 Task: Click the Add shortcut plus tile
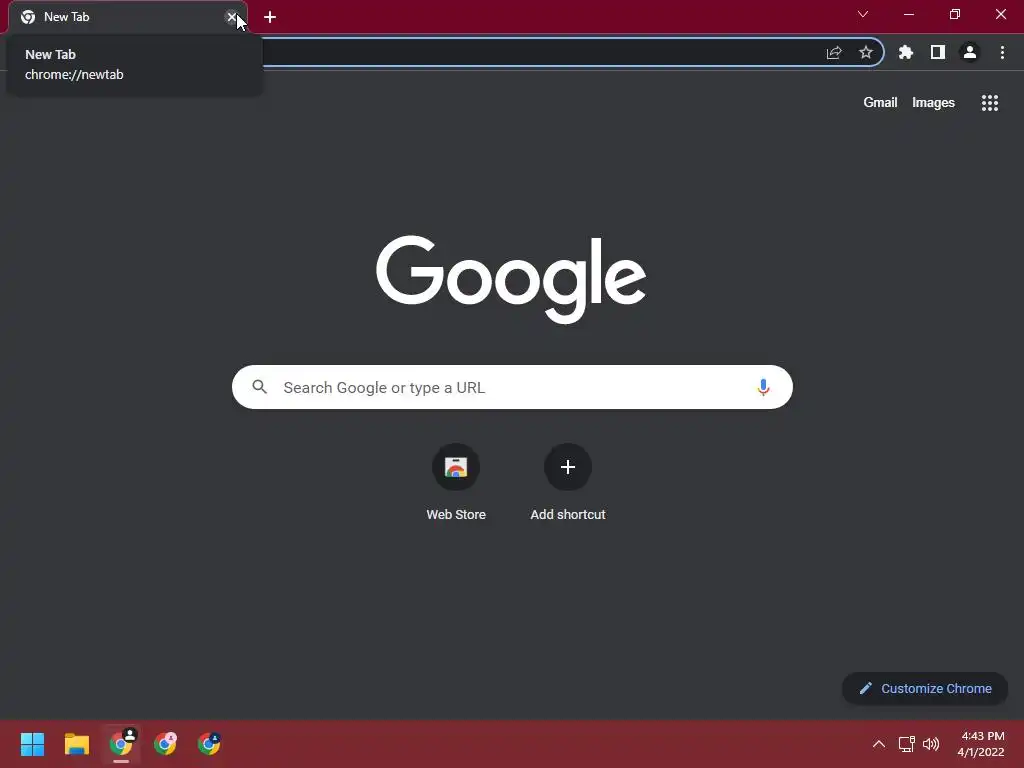[568, 467]
